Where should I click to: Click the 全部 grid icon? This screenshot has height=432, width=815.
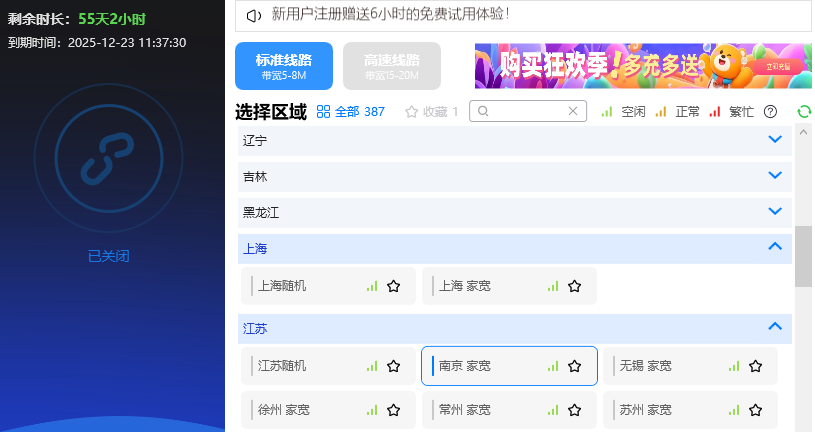323,112
